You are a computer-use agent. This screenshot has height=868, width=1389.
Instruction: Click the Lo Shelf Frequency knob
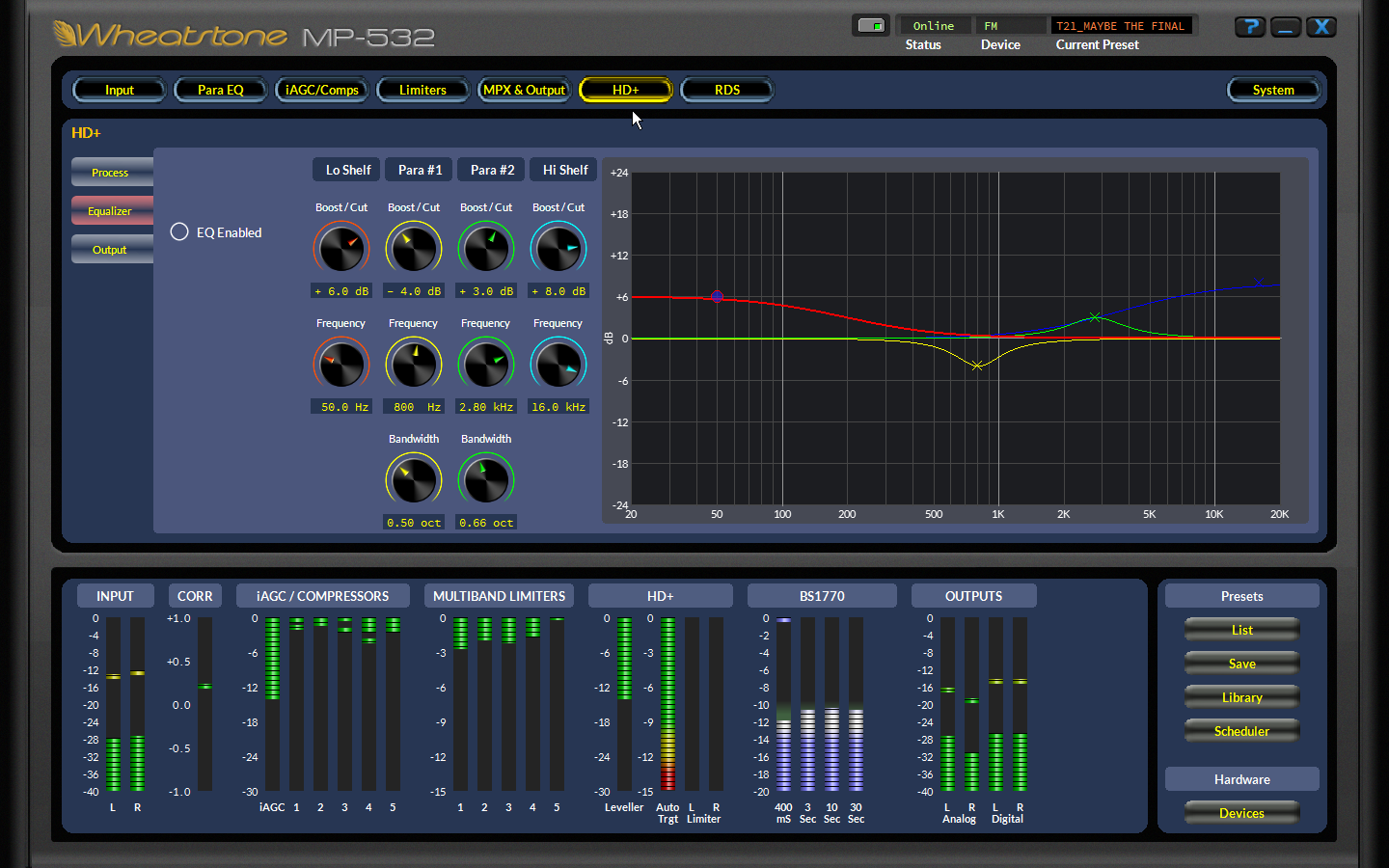[x=341, y=365]
